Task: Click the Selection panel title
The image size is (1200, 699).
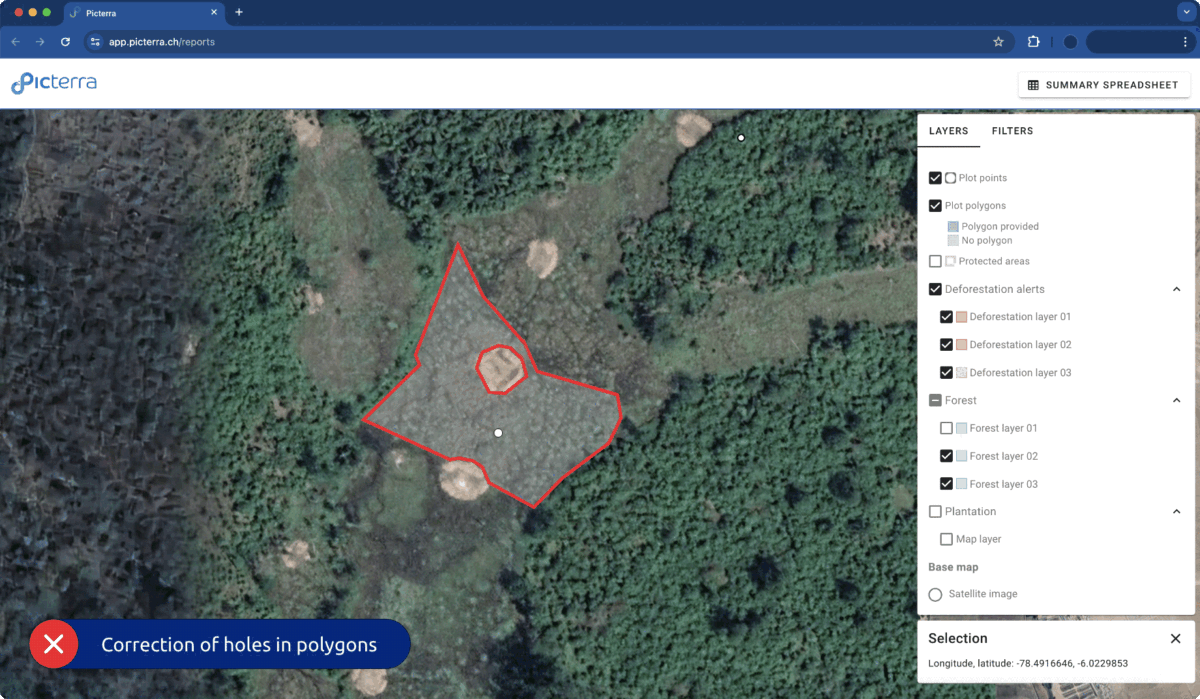Action: point(957,638)
